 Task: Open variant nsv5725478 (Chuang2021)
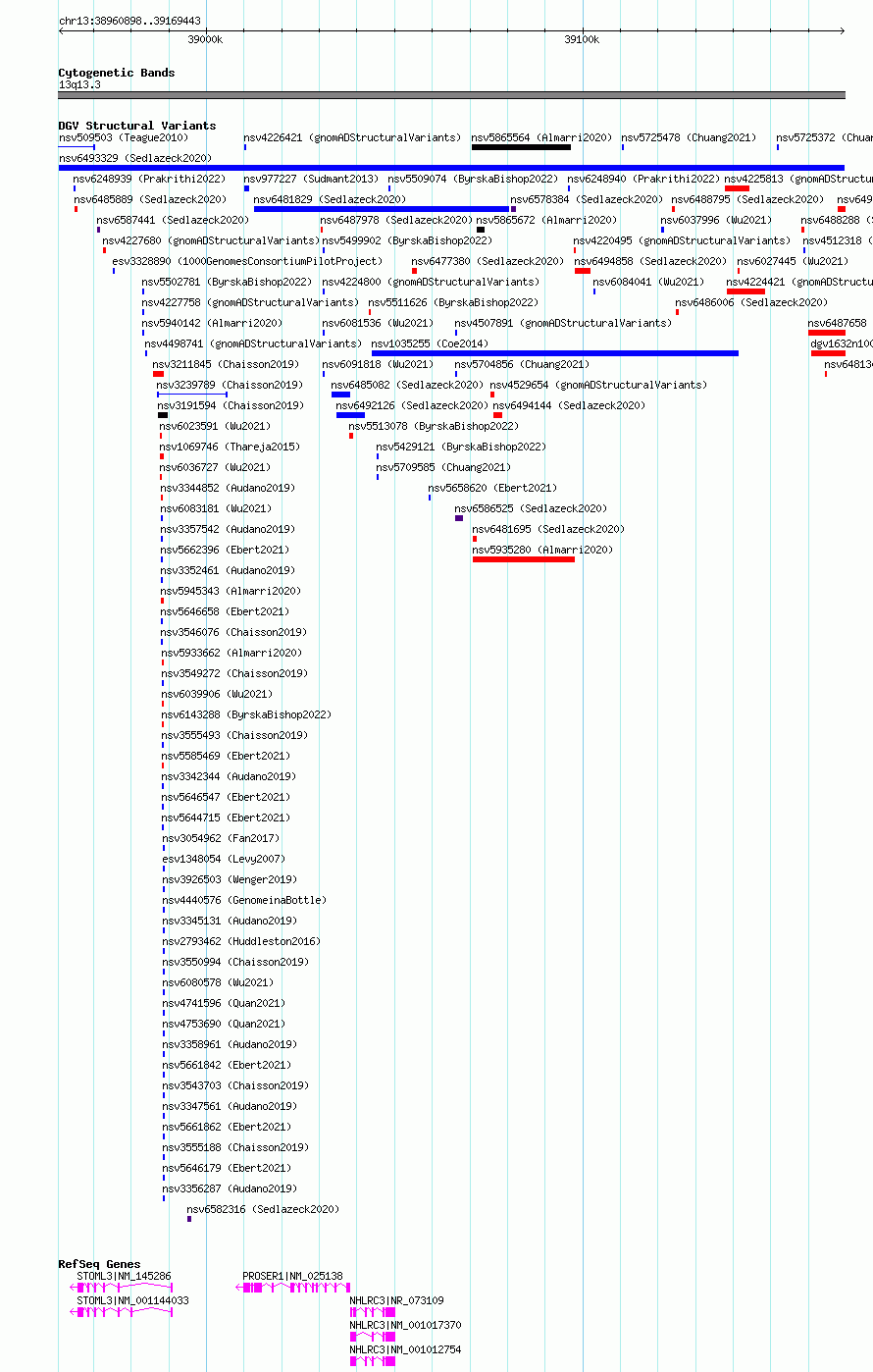690,138
